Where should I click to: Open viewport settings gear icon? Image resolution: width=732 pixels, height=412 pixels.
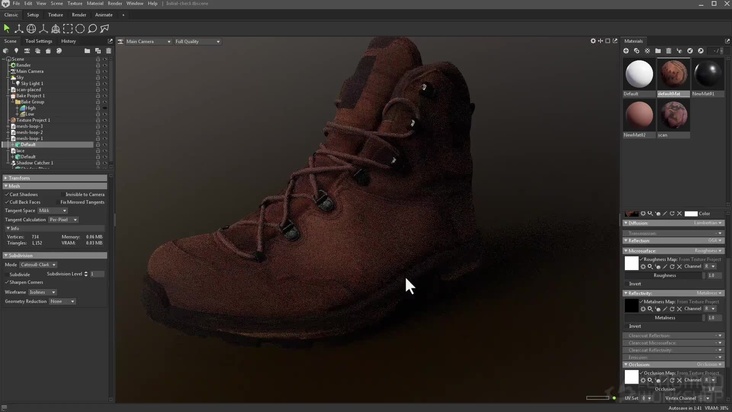[593, 41]
